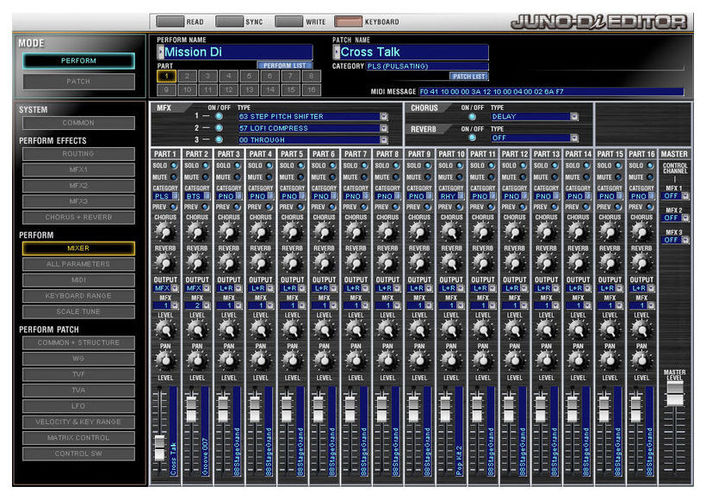Viewport: 706px width, 499px height.
Task: Adjust the Part 5 Reverb knob
Action: (292, 263)
